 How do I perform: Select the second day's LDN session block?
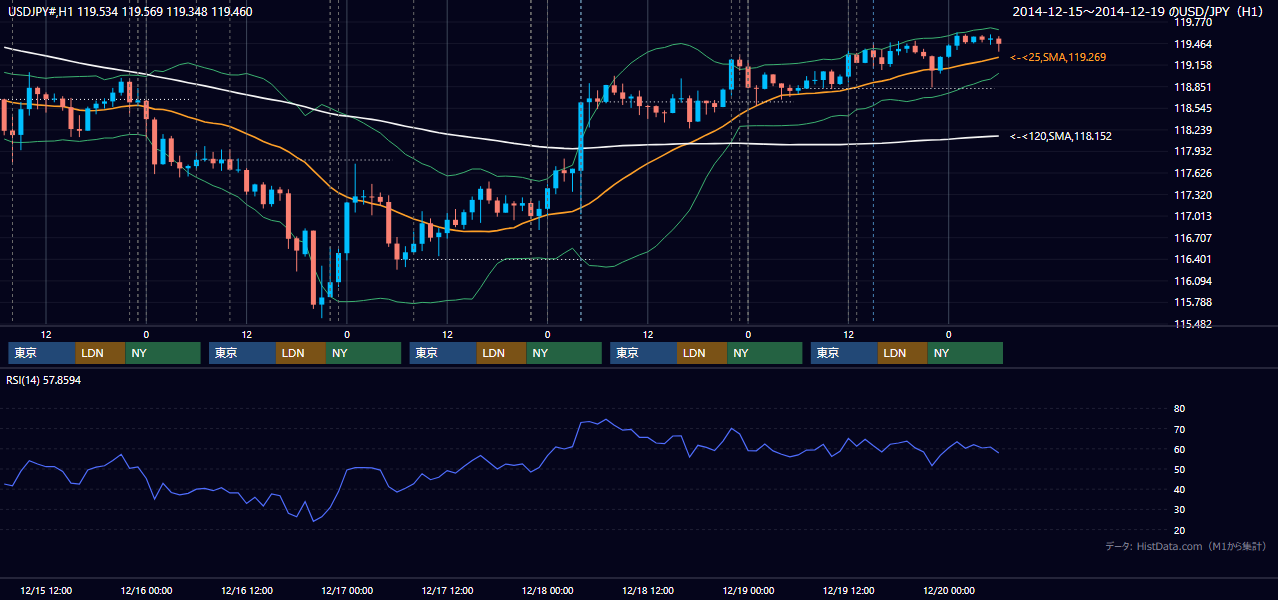(x=302, y=353)
